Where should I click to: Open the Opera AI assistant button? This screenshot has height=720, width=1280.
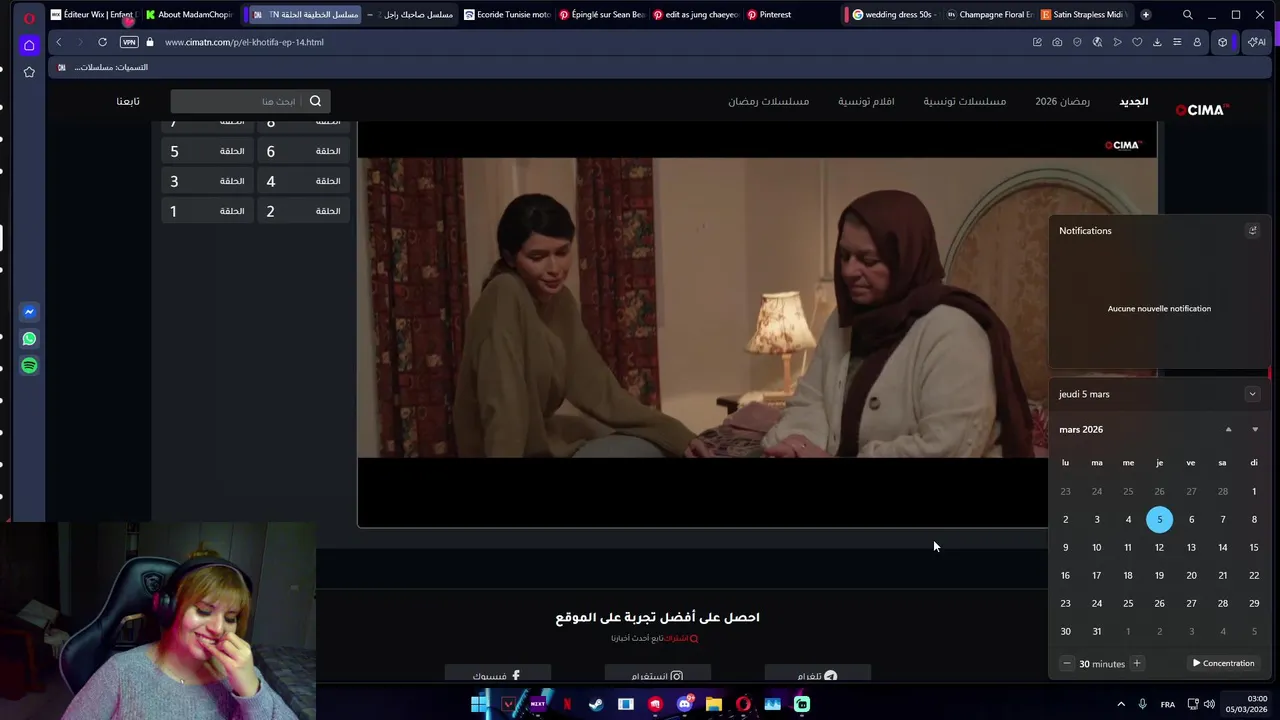pos(1256,42)
